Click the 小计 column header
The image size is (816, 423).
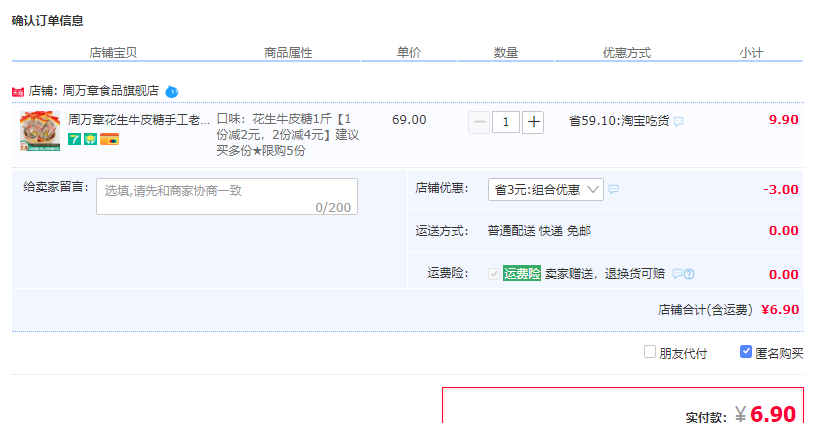751,53
